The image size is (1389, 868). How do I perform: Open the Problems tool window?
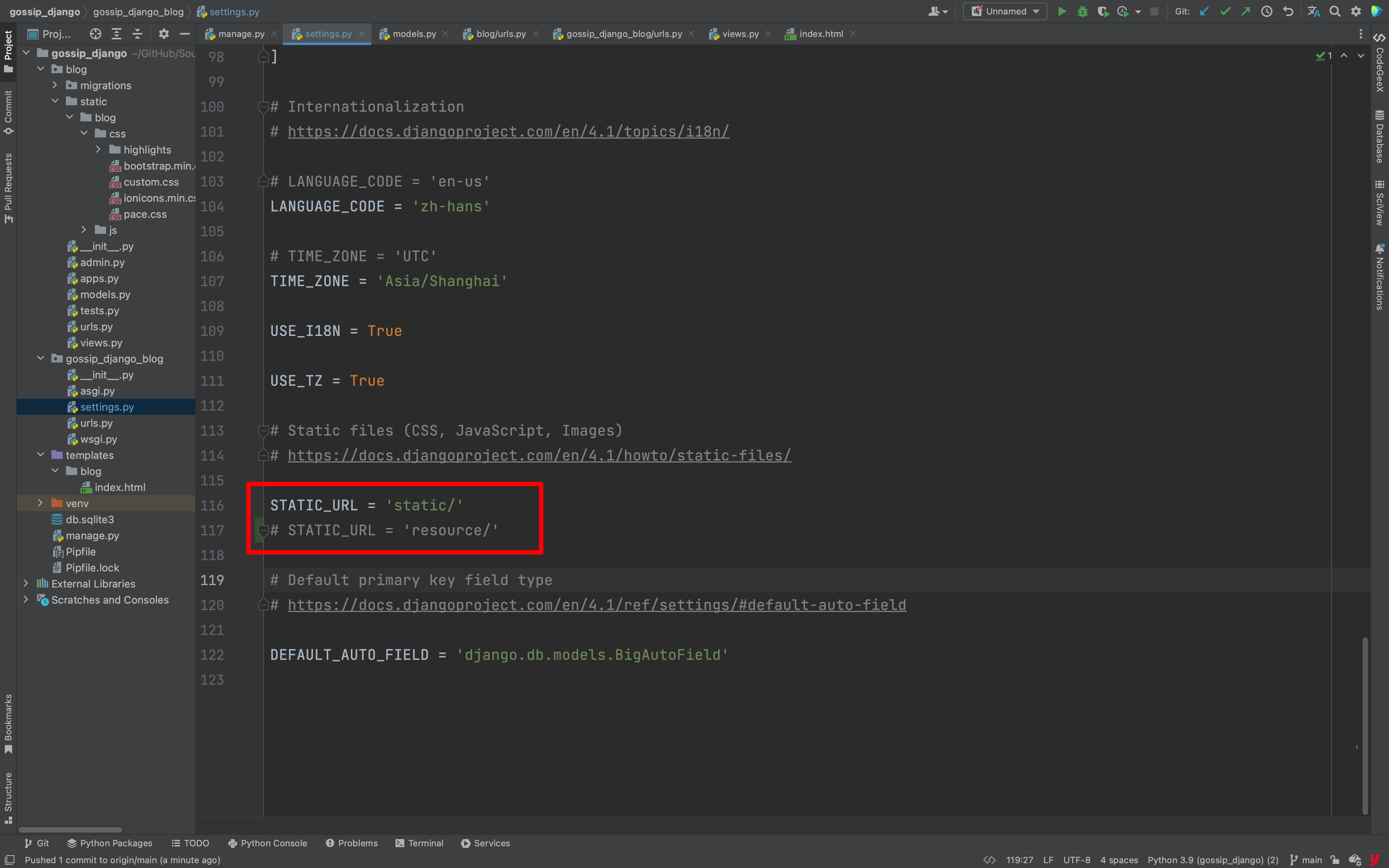[352, 843]
